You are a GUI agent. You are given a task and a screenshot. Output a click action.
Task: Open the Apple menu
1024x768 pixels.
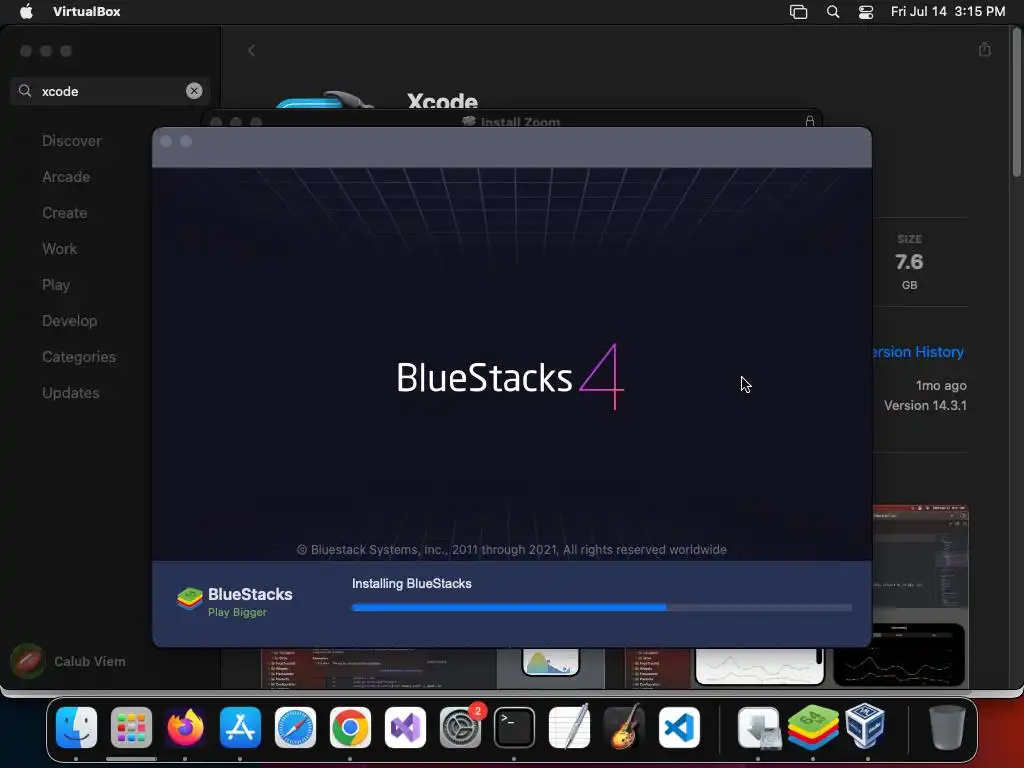point(26,11)
